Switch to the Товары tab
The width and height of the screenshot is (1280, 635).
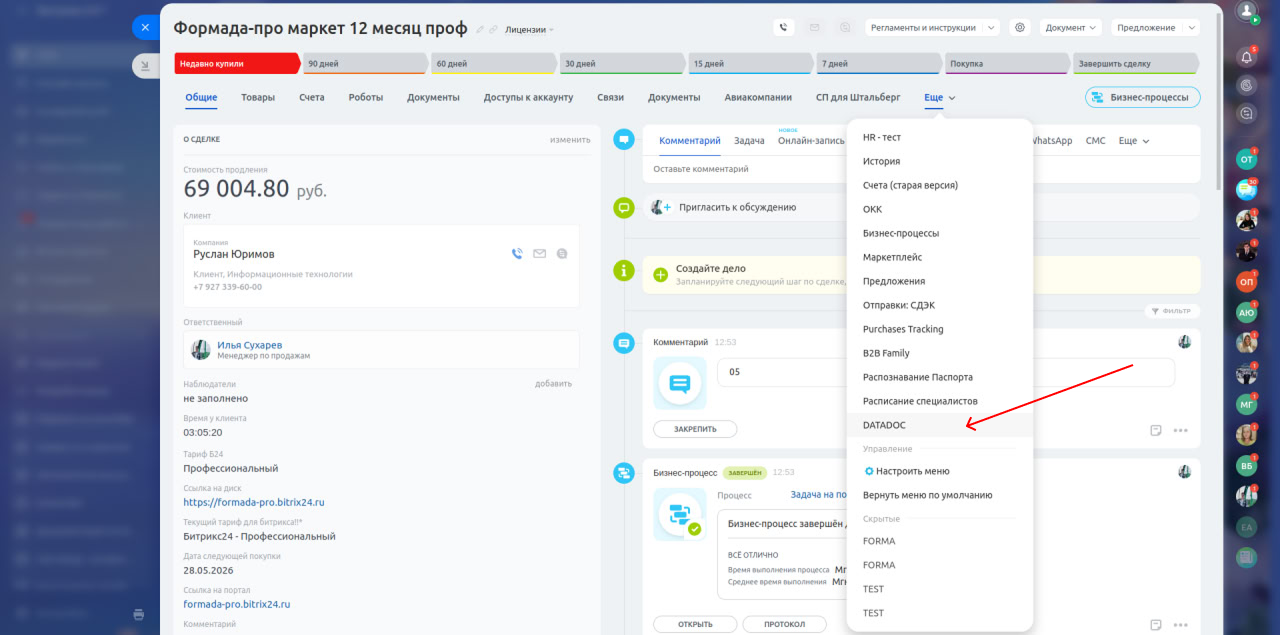point(258,98)
